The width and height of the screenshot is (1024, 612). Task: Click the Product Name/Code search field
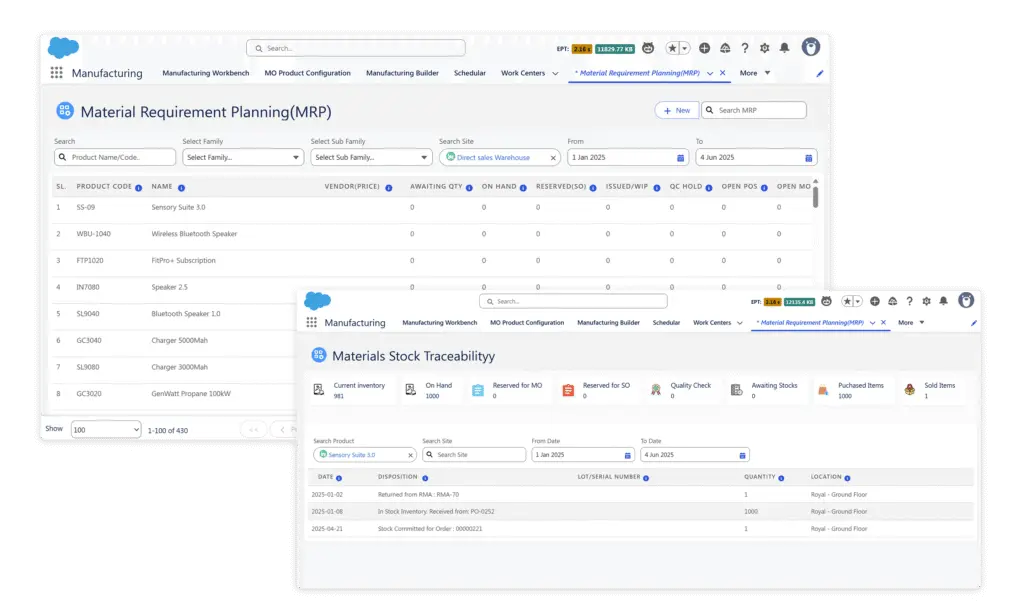[x=115, y=157]
